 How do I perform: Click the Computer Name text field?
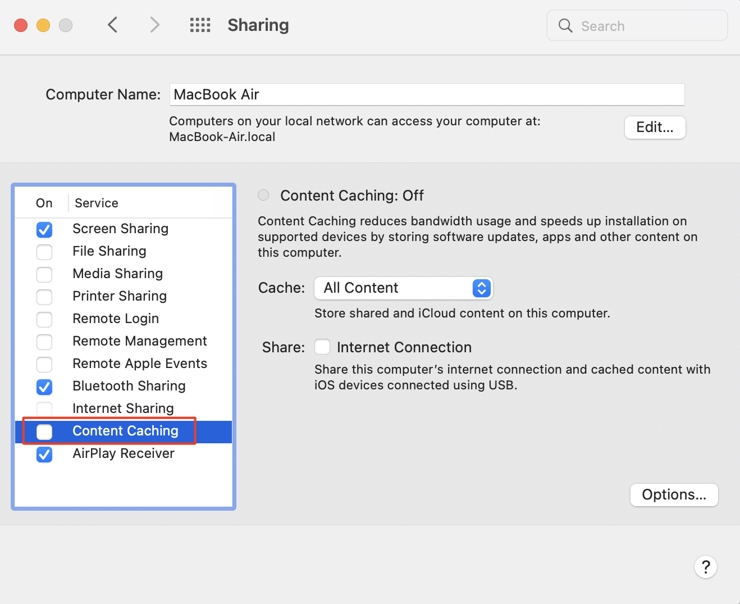click(x=427, y=94)
